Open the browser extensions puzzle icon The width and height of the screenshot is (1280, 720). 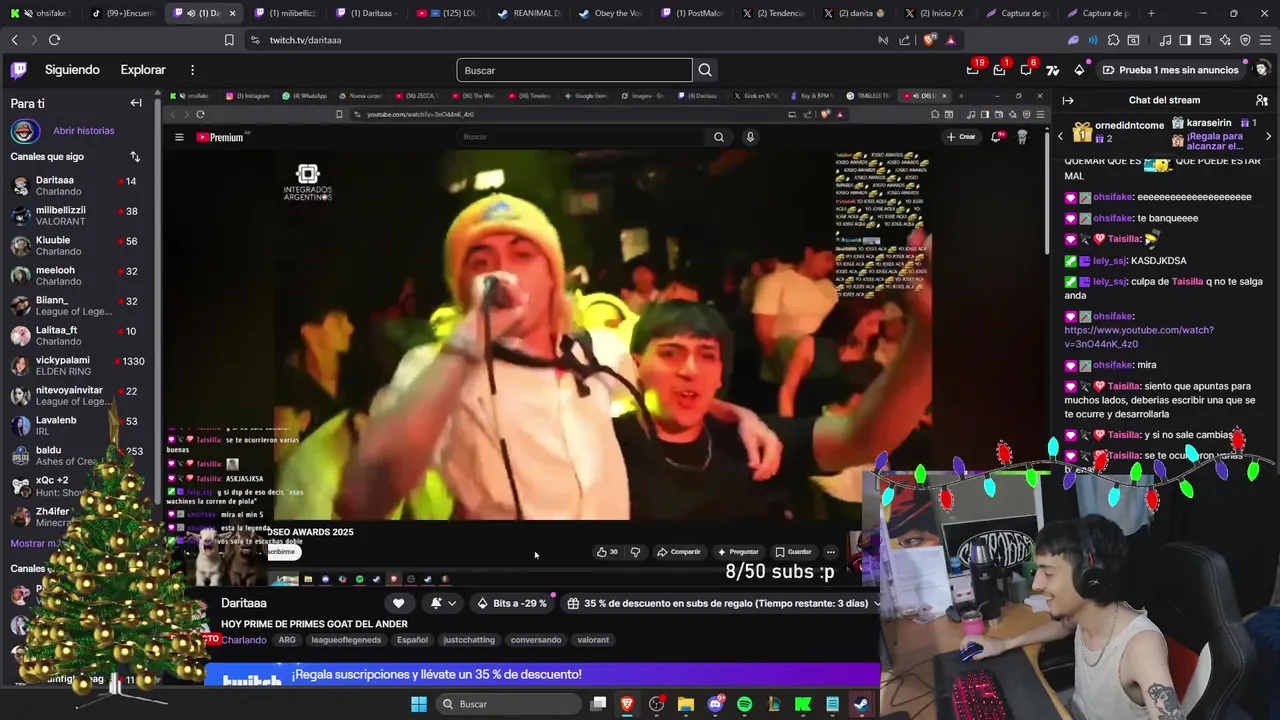click(x=1113, y=40)
